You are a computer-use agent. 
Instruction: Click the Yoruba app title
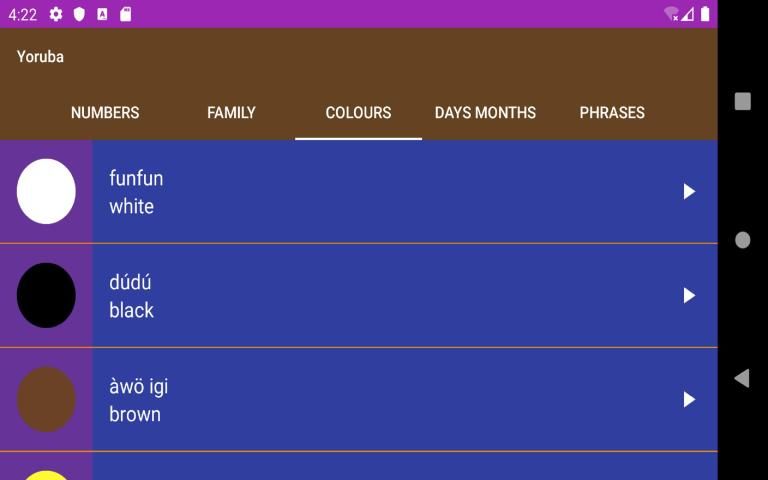tap(40, 57)
